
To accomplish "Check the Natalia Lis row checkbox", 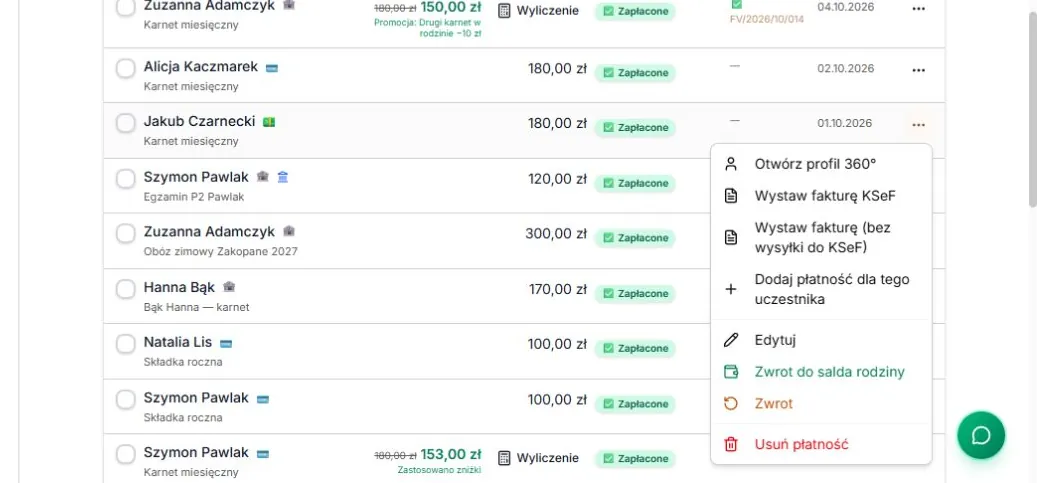I will click(x=126, y=344).
